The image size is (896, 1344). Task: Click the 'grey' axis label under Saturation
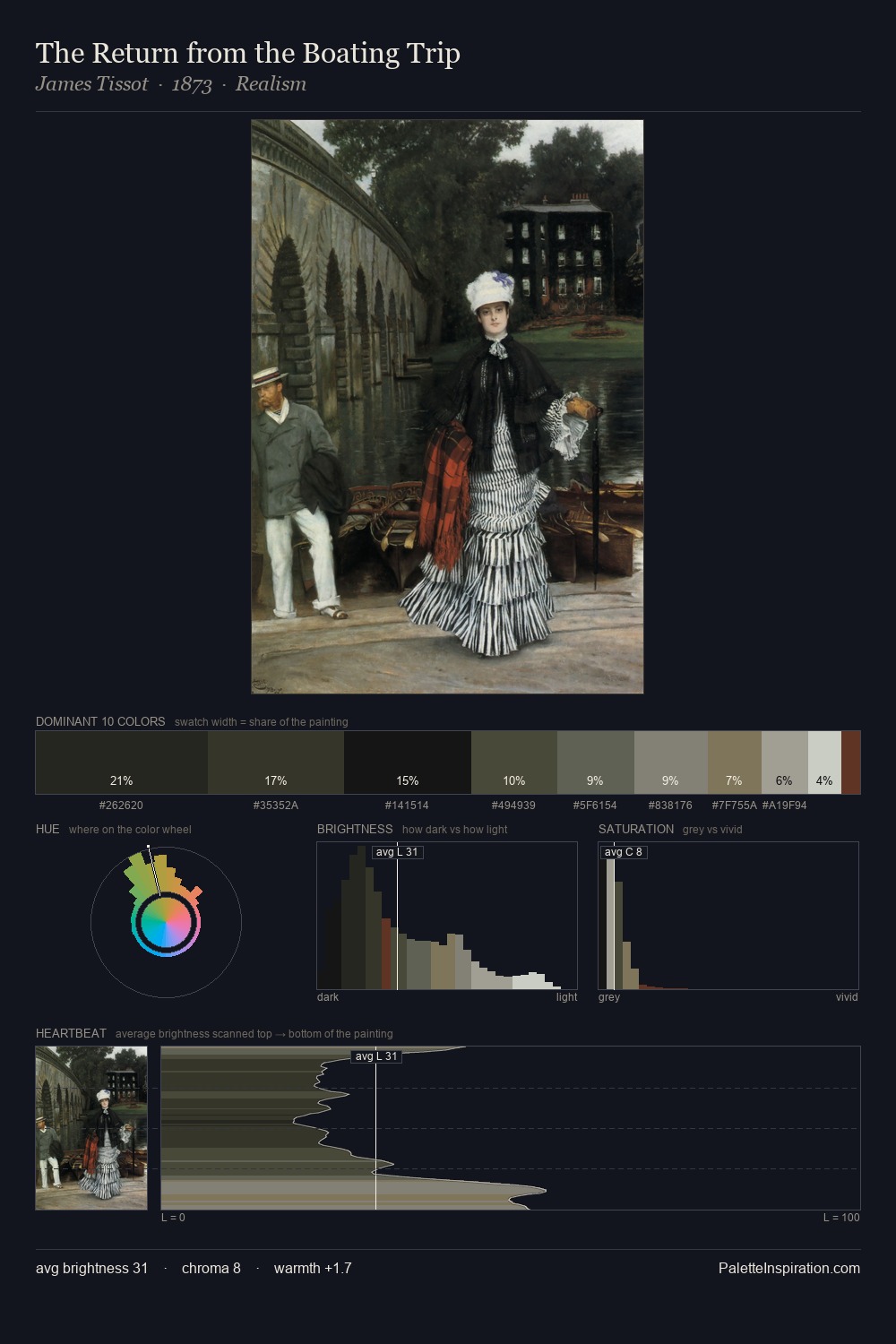tap(609, 997)
